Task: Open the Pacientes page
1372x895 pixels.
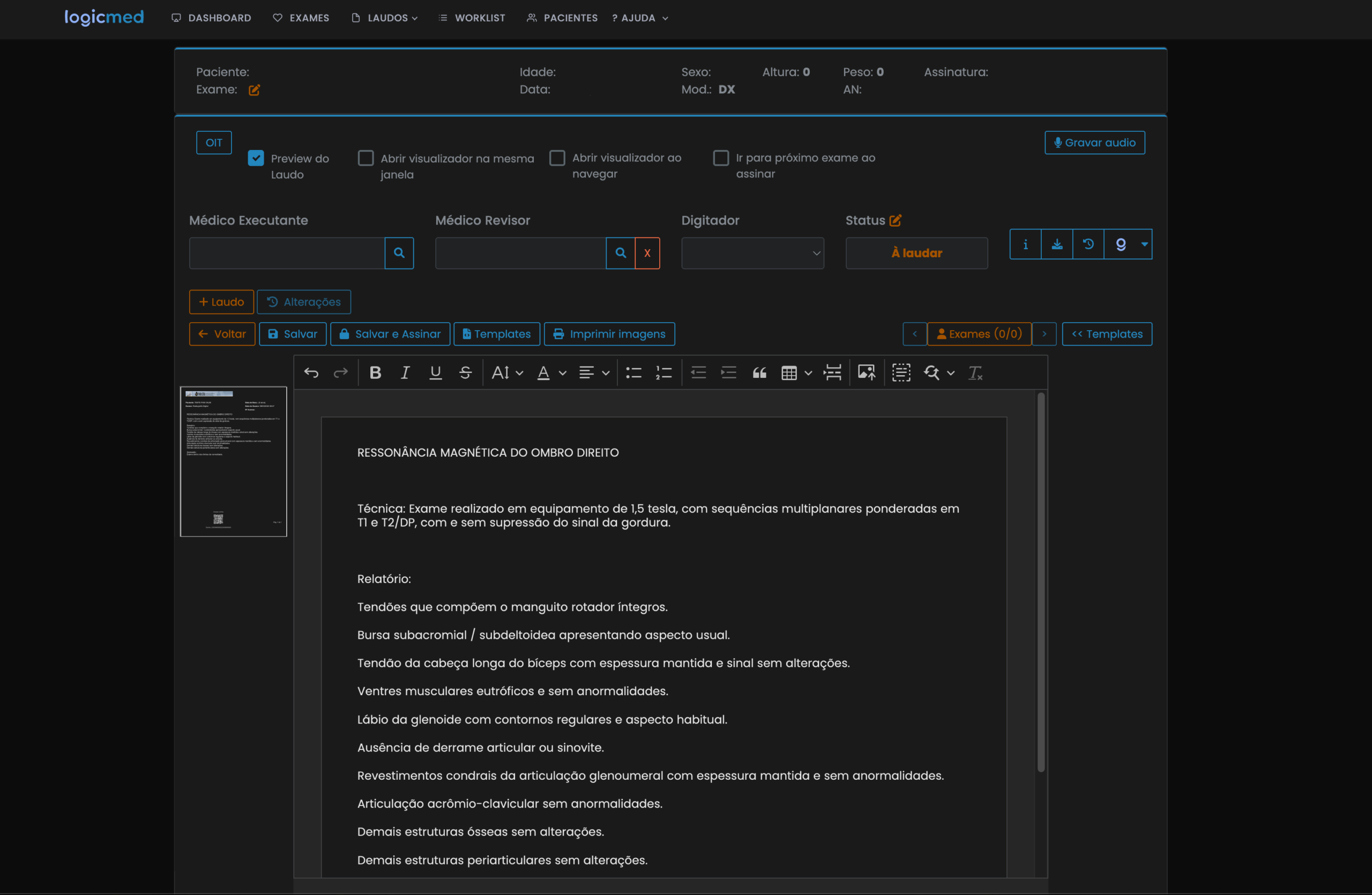Action: (x=562, y=18)
